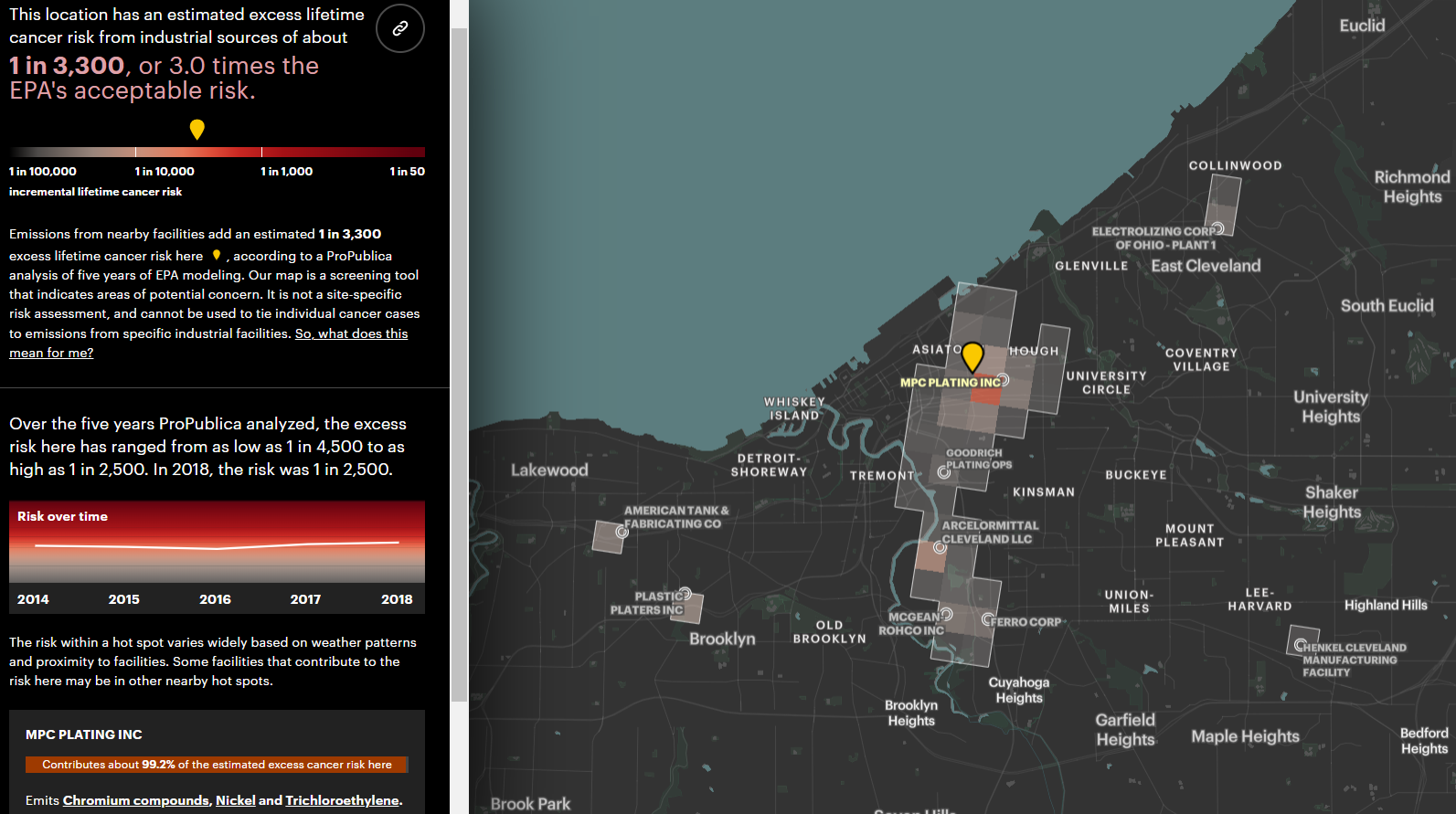Click the East Cleveland map label
The width and height of the screenshot is (1456, 814).
1206,266
